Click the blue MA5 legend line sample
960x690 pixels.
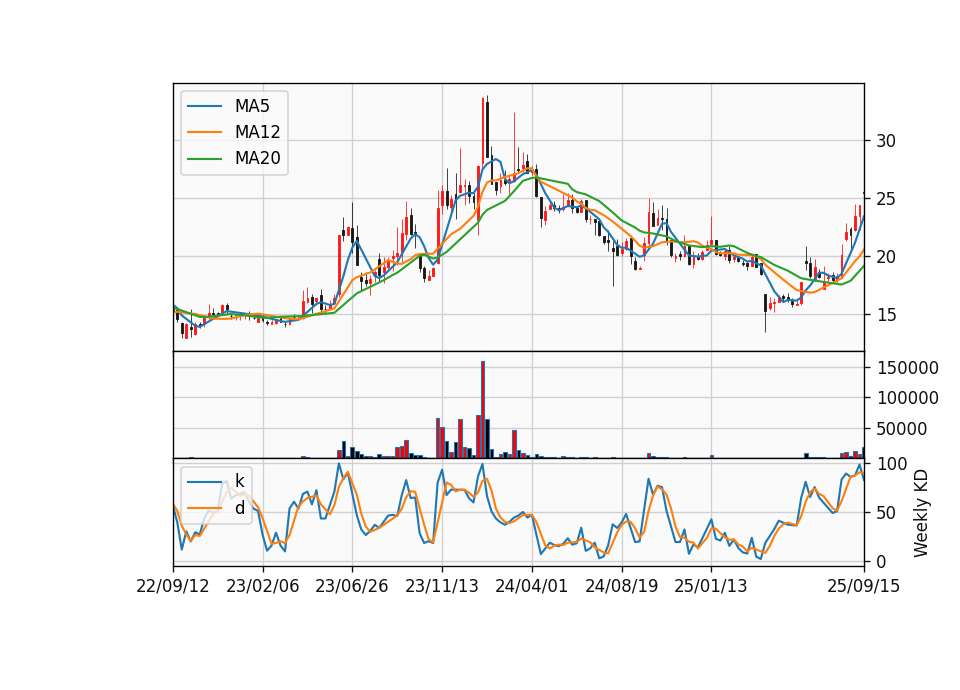point(204,106)
